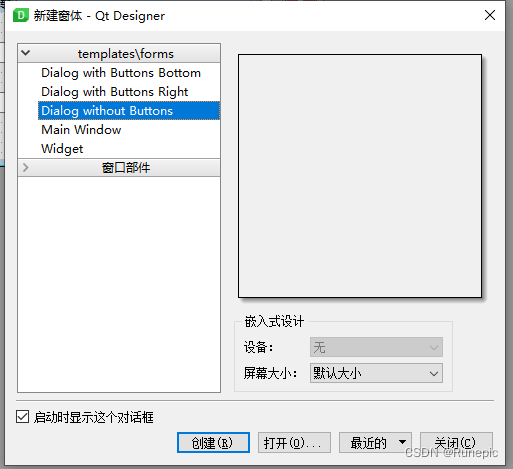513x469 pixels.
Task: Select Dialog with Buttons Bottom template
Action: tap(121, 73)
